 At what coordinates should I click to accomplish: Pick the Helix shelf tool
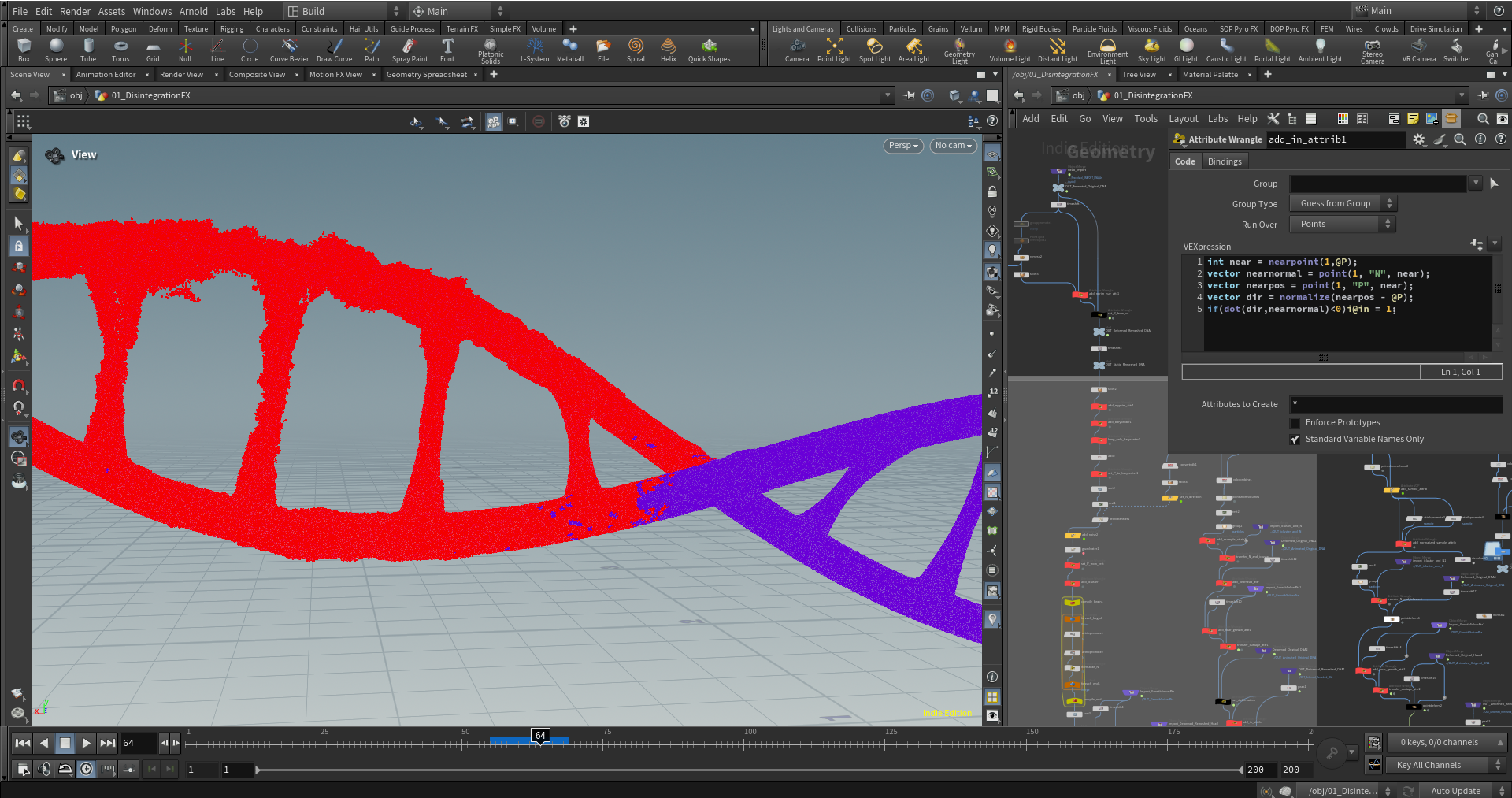click(x=668, y=50)
